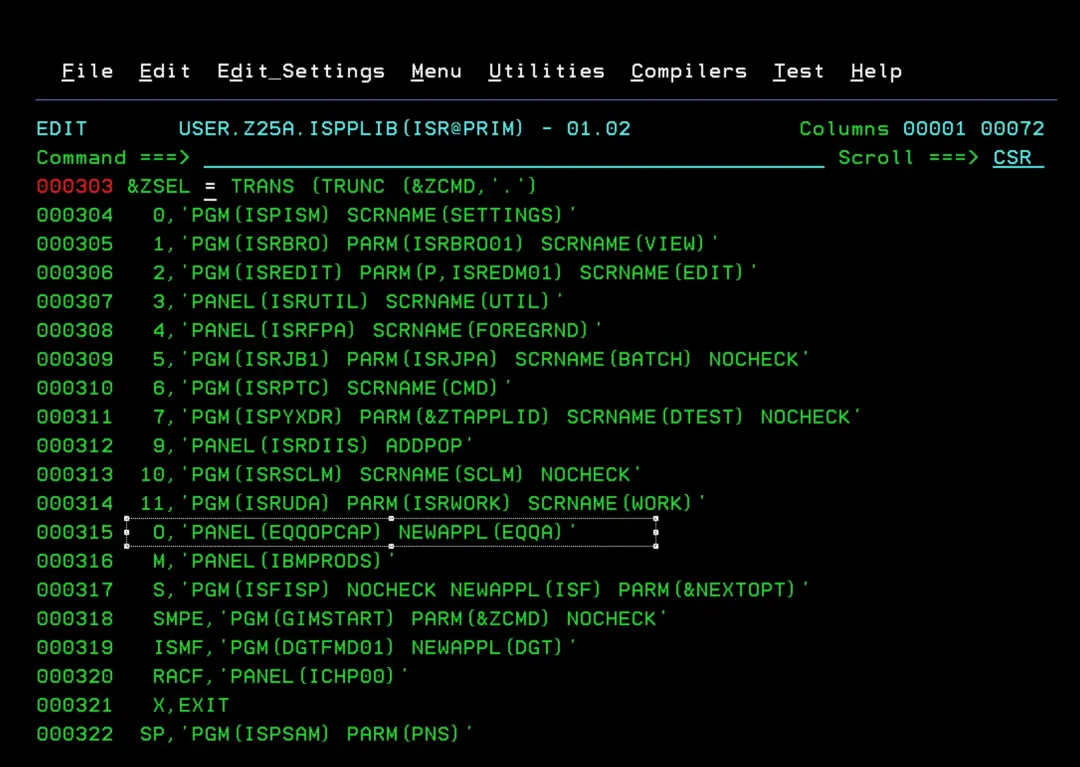Click the PGM(ISREDIT) SCRNAME(EDIT) line
Viewport: 1080px width, 767px height.
coord(455,273)
